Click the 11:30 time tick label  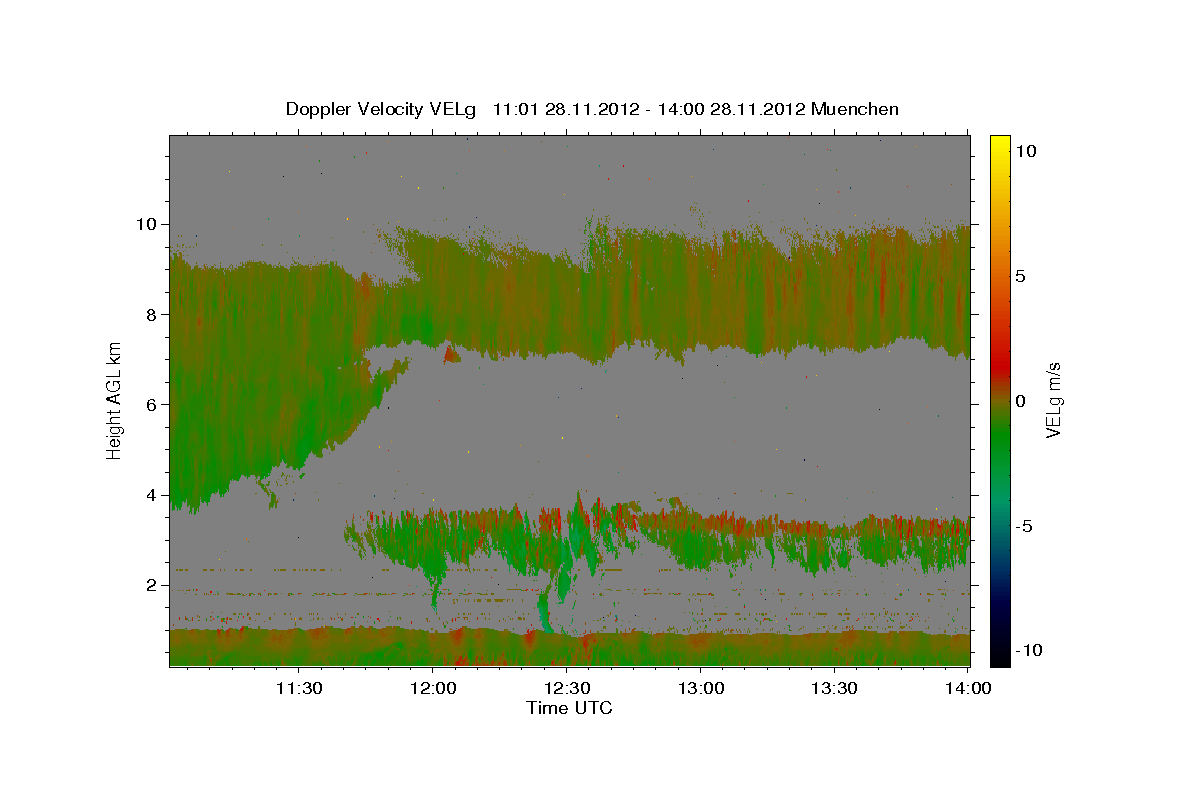pos(298,688)
